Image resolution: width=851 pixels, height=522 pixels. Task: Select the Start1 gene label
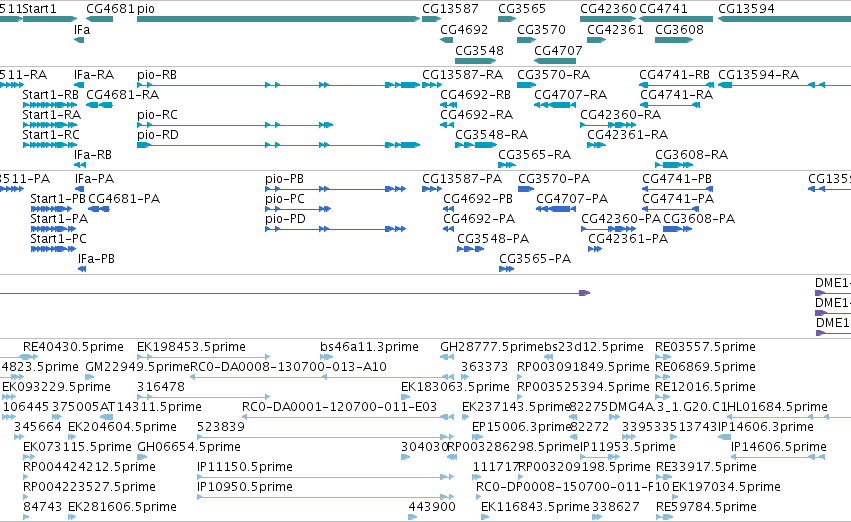(40, 9)
